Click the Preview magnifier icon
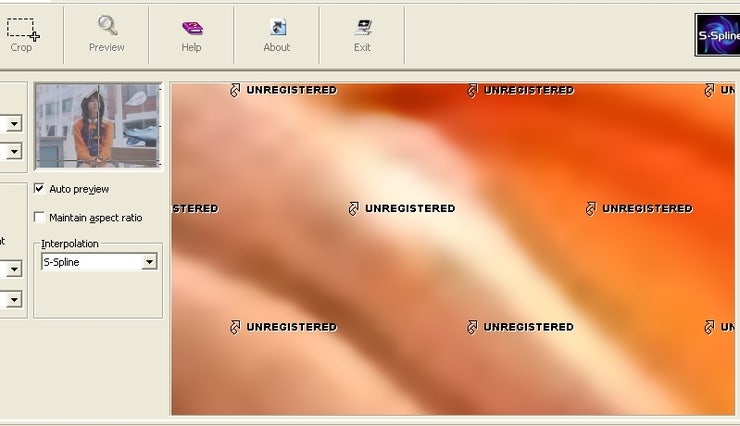Image resolution: width=740 pixels, height=426 pixels. tap(106, 33)
